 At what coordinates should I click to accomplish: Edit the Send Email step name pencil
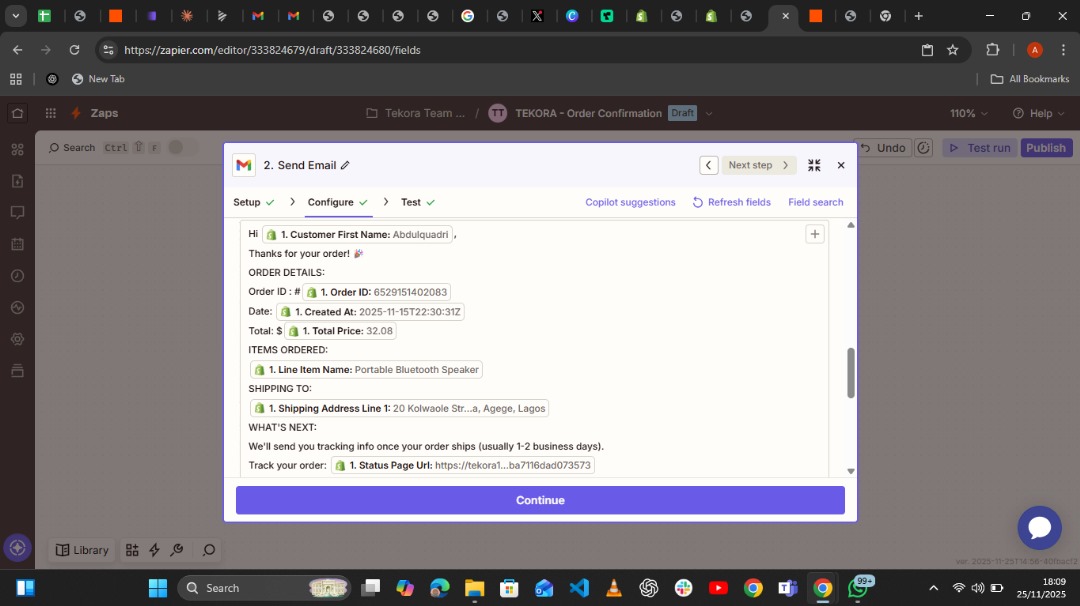click(x=345, y=165)
